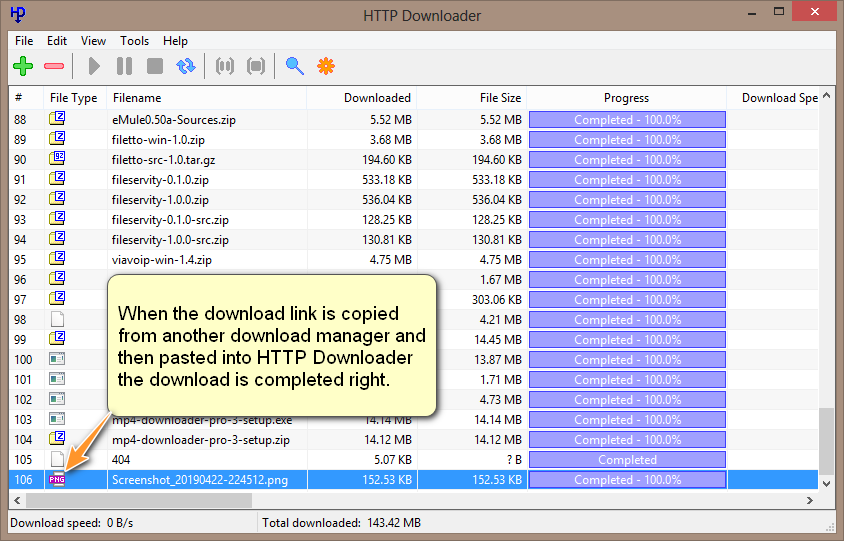844x541 pixels.
Task: Click the 5.07 KB downloaded cell
Action: 392,460
